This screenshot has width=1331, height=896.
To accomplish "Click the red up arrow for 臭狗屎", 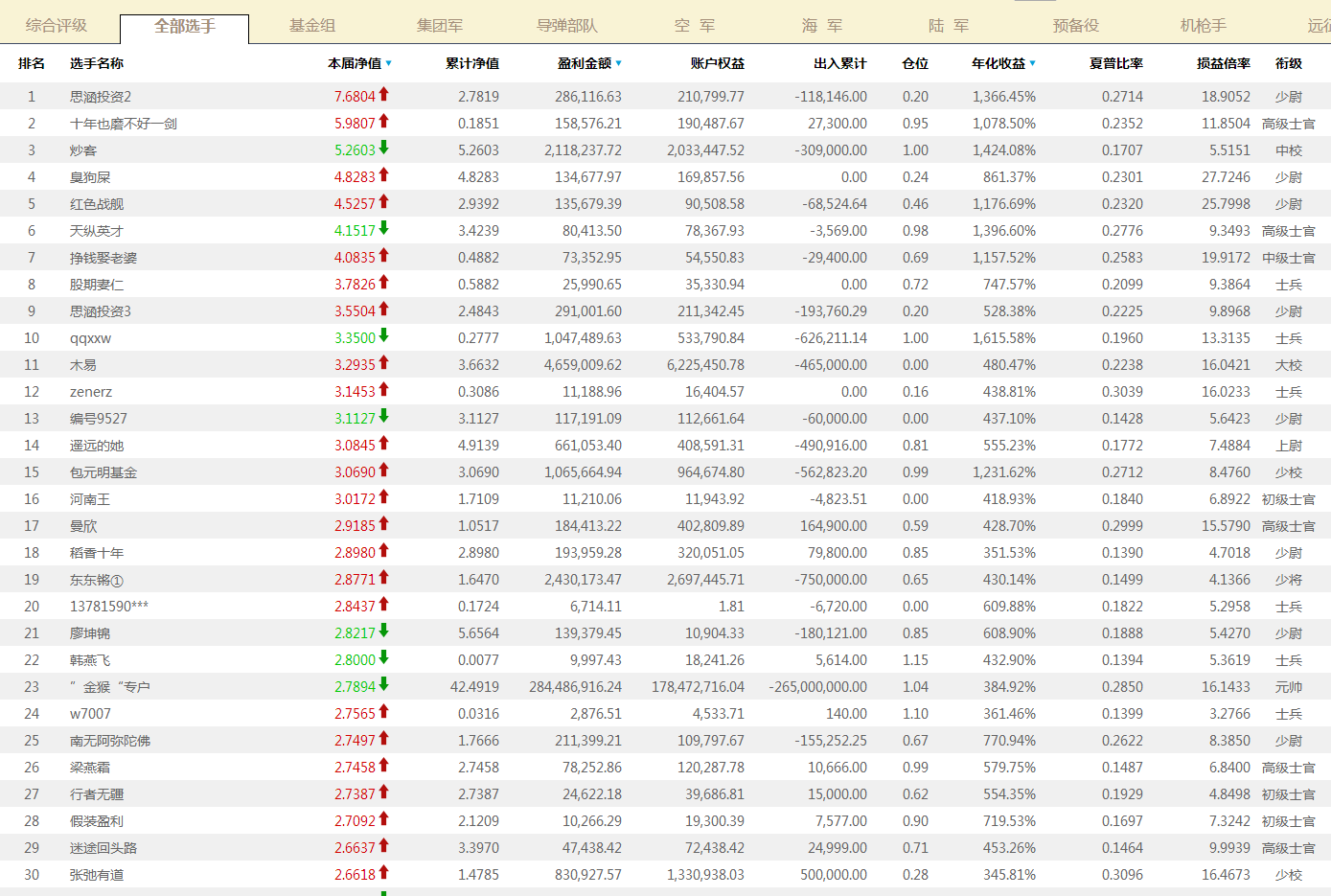I will (x=383, y=174).
